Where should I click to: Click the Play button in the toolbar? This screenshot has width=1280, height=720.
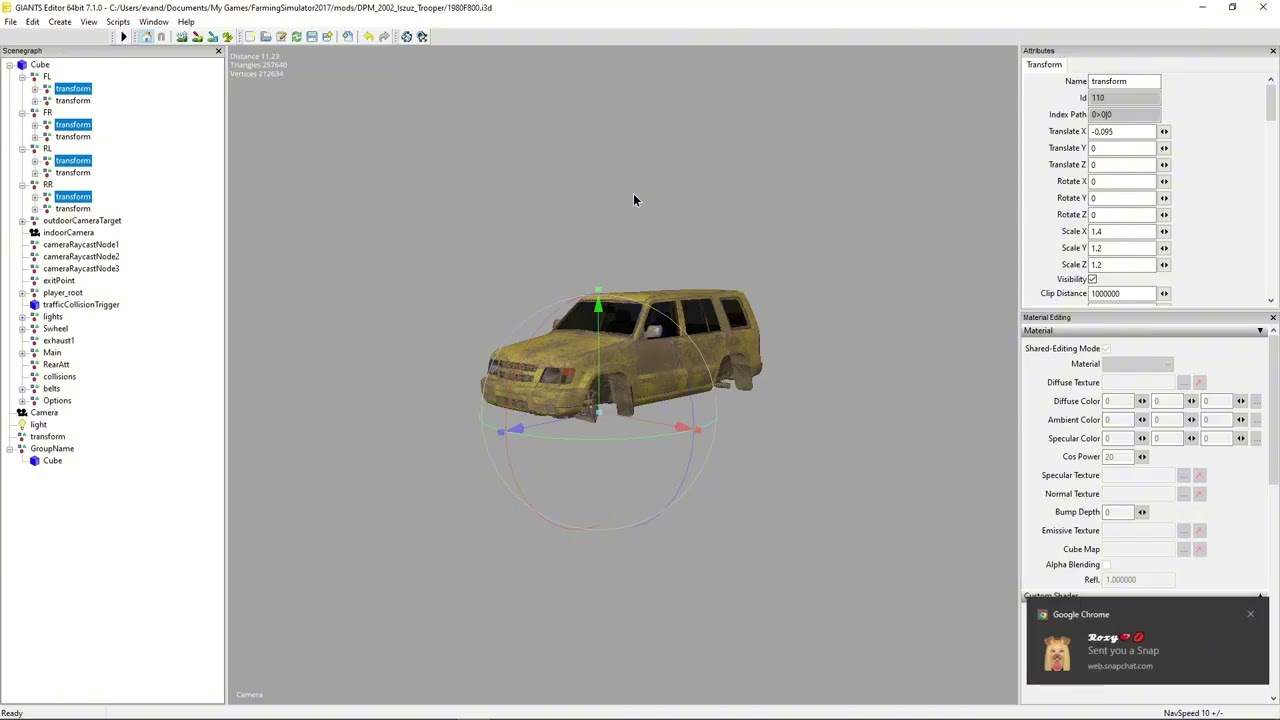coord(124,37)
